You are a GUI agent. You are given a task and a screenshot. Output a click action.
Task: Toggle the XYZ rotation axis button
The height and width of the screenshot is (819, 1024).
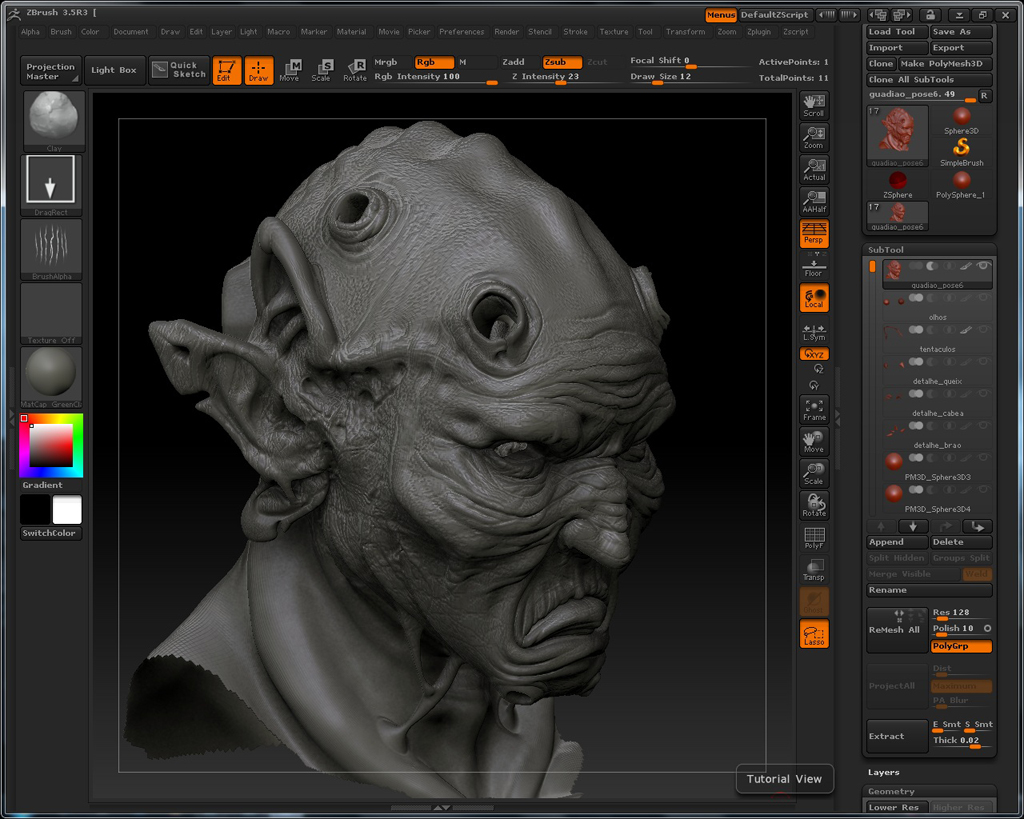[814, 354]
